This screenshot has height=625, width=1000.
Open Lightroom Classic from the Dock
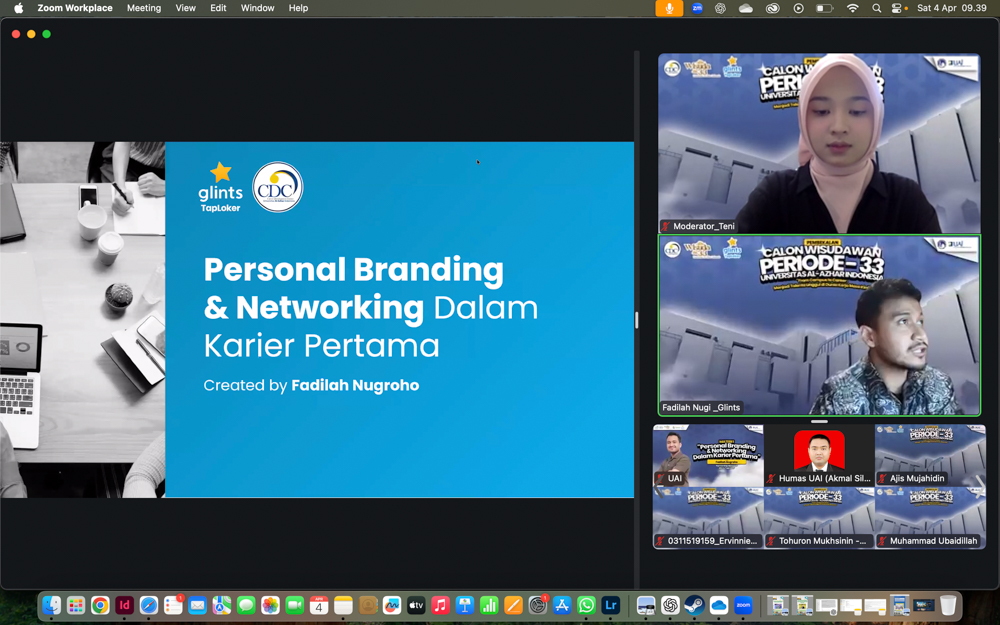click(610, 605)
